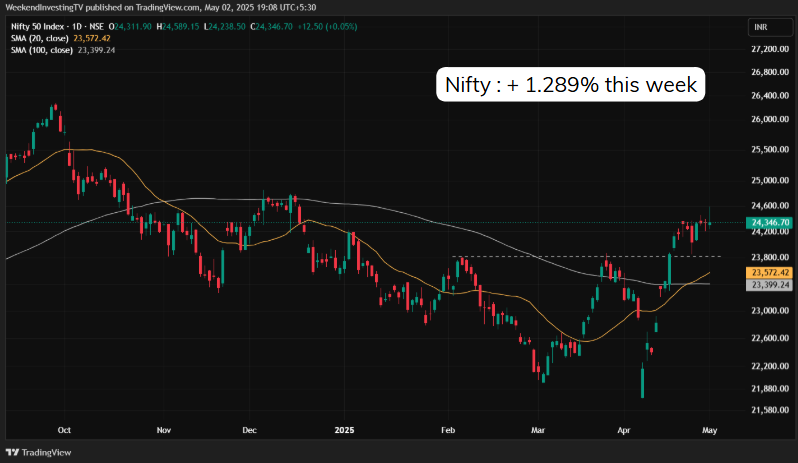Click the high value H24,589.15
Viewport: 798px width, 463px height.
178,26
